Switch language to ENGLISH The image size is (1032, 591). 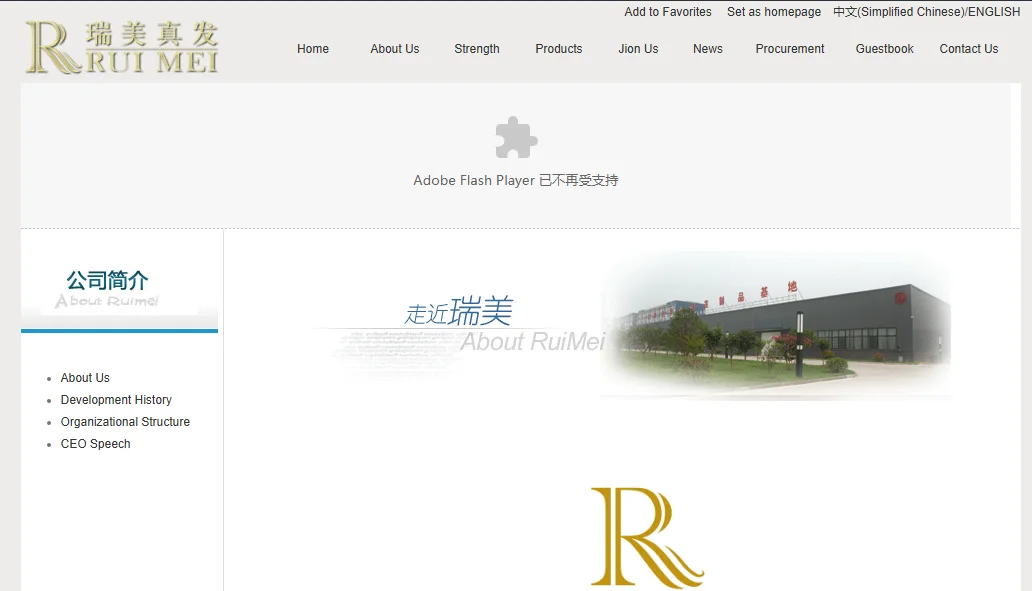(x=994, y=12)
